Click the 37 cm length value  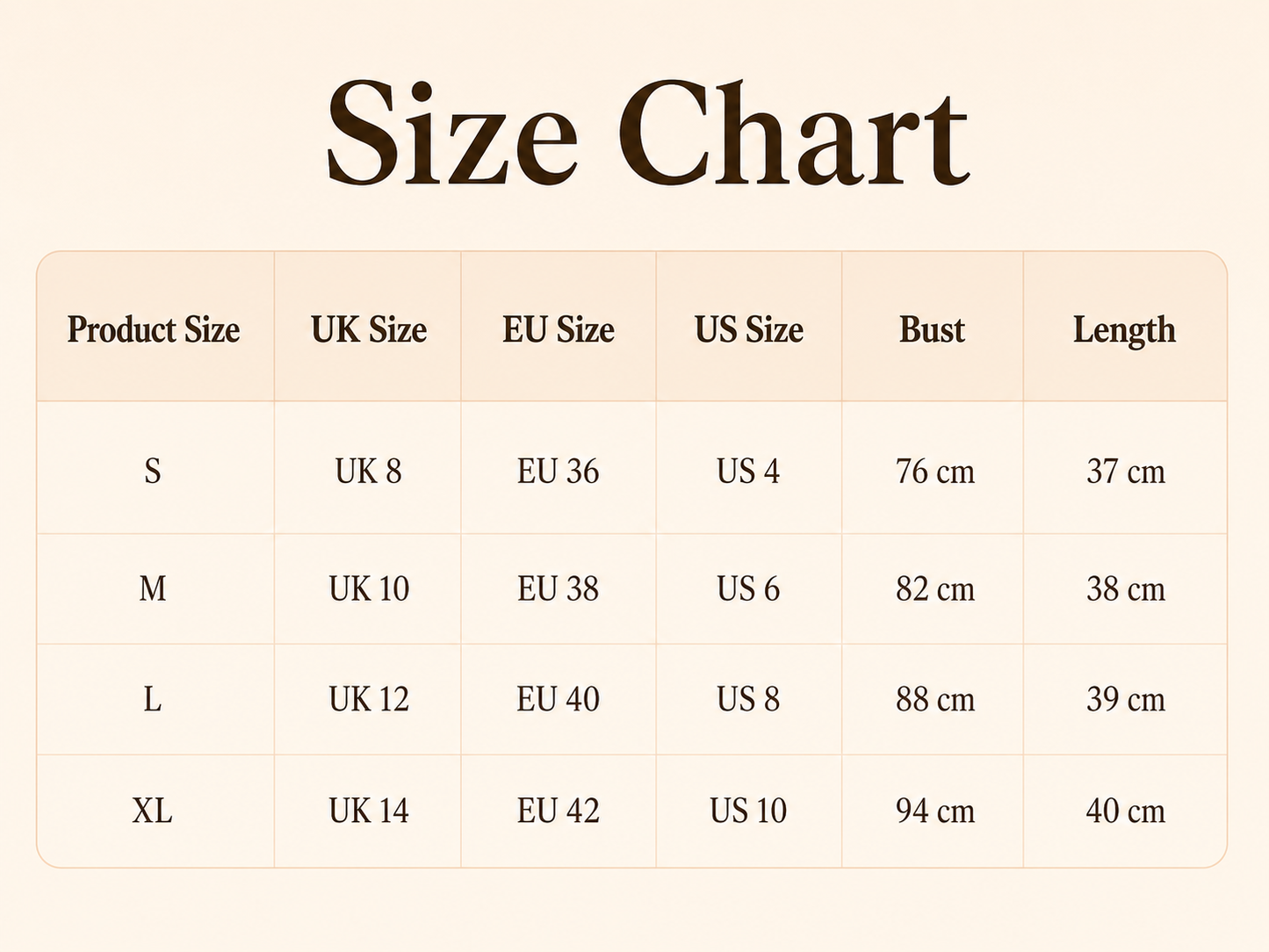(x=1126, y=472)
